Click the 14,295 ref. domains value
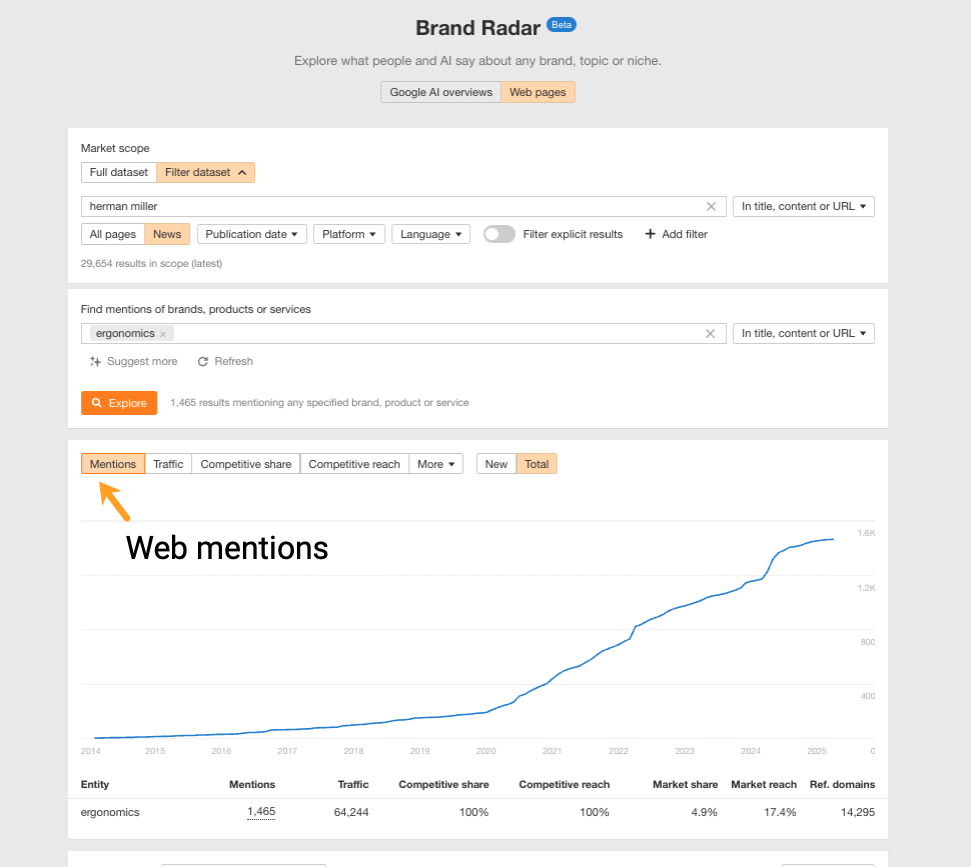Screen dimensions: 971x867 [858, 812]
